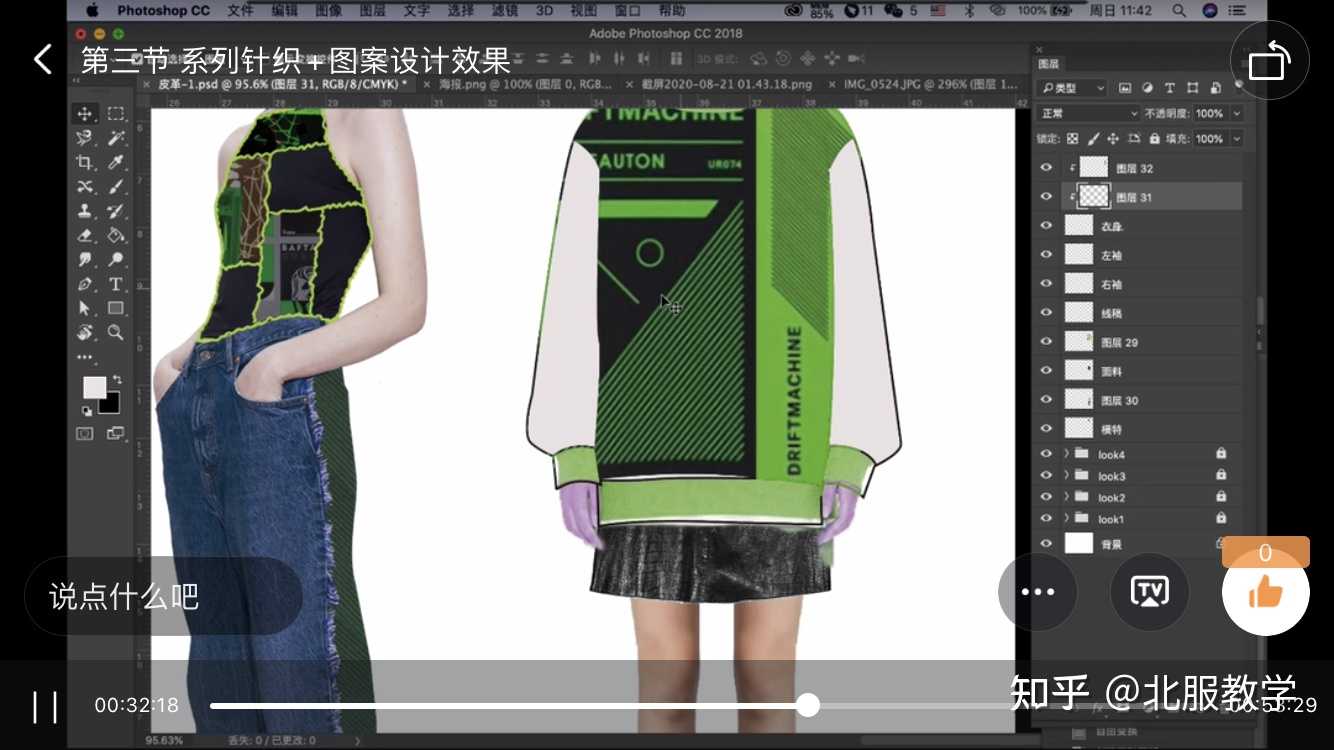
Task: Select the Eraser tool
Action: (85, 236)
